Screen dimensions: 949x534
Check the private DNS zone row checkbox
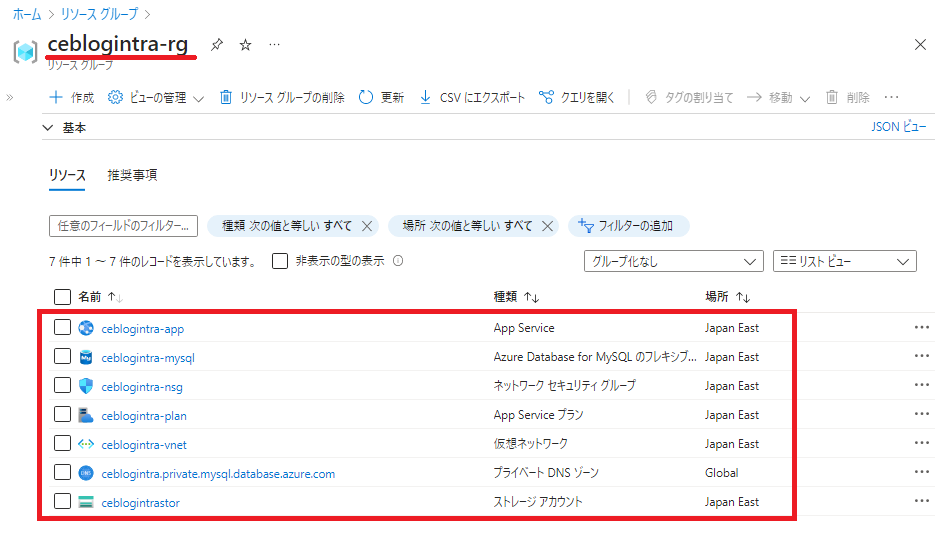[x=62, y=472]
